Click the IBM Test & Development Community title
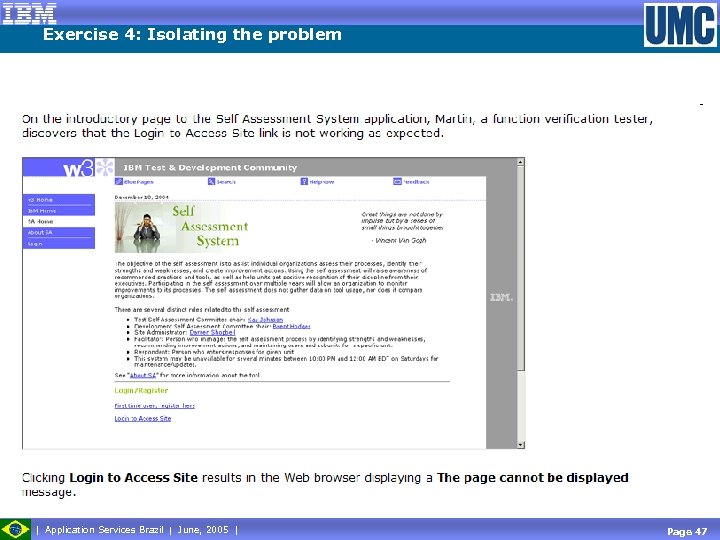The image size is (720, 540). (210, 168)
